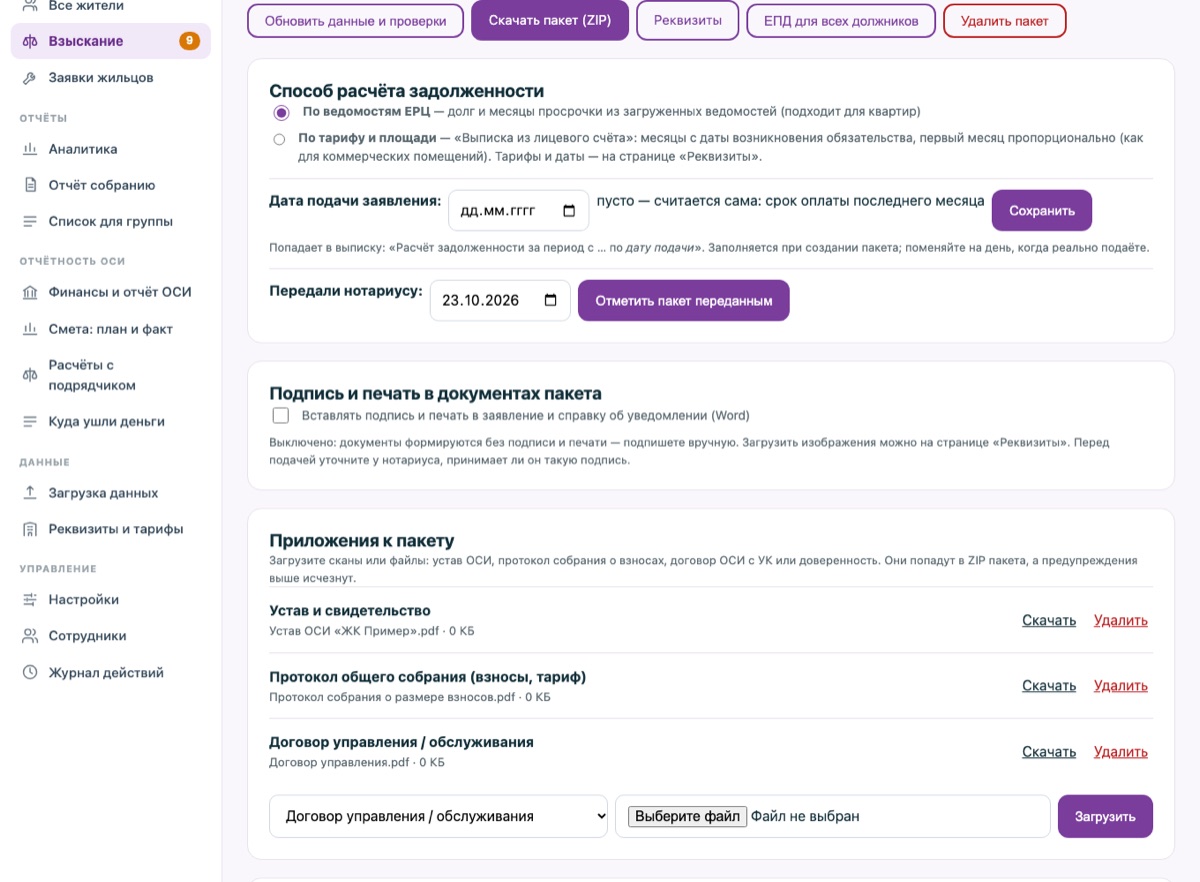
Task: Click Обновить данные и проверки button
Action: pos(355,21)
